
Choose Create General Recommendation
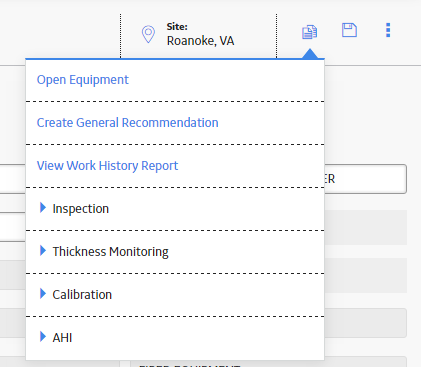point(127,123)
